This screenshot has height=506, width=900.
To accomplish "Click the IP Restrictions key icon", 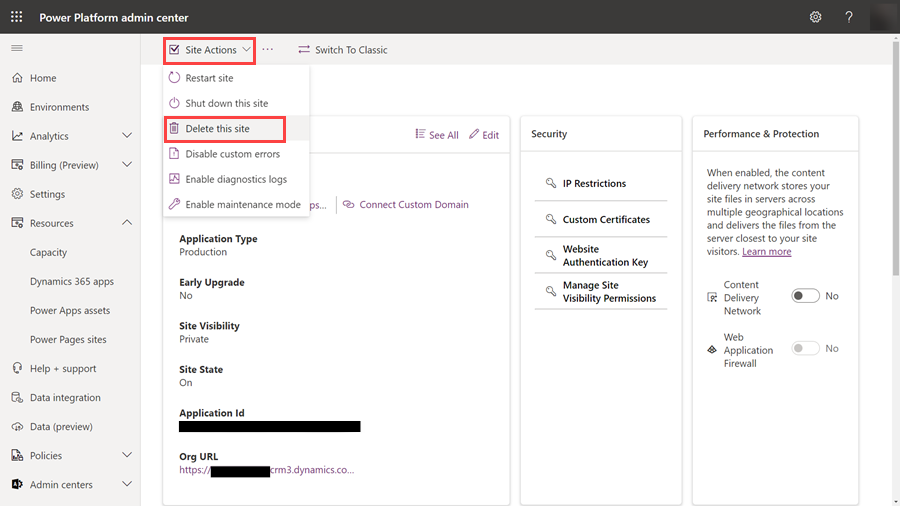I will 551,183.
